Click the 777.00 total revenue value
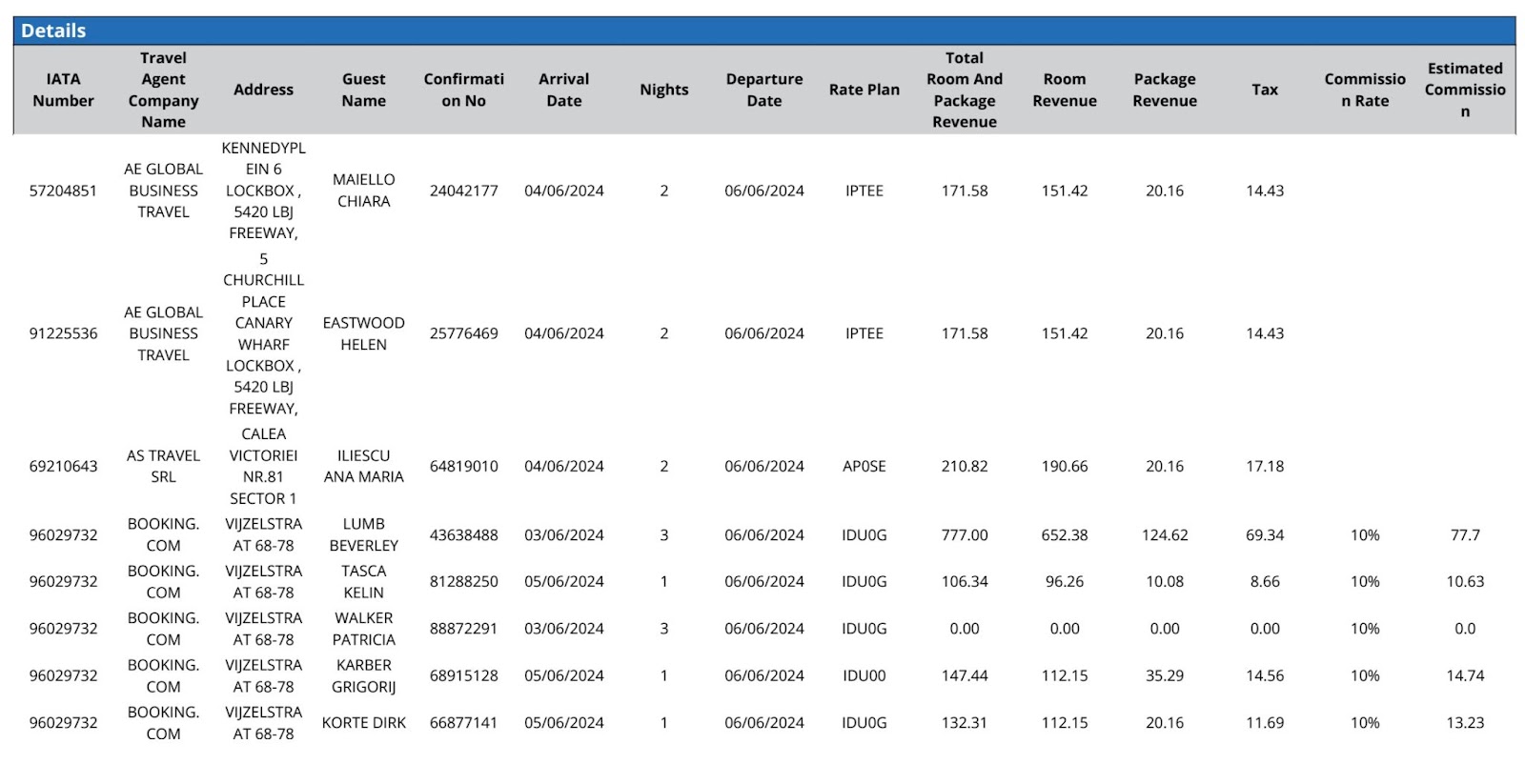This screenshot has height=784, width=1525. (x=964, y=535)
